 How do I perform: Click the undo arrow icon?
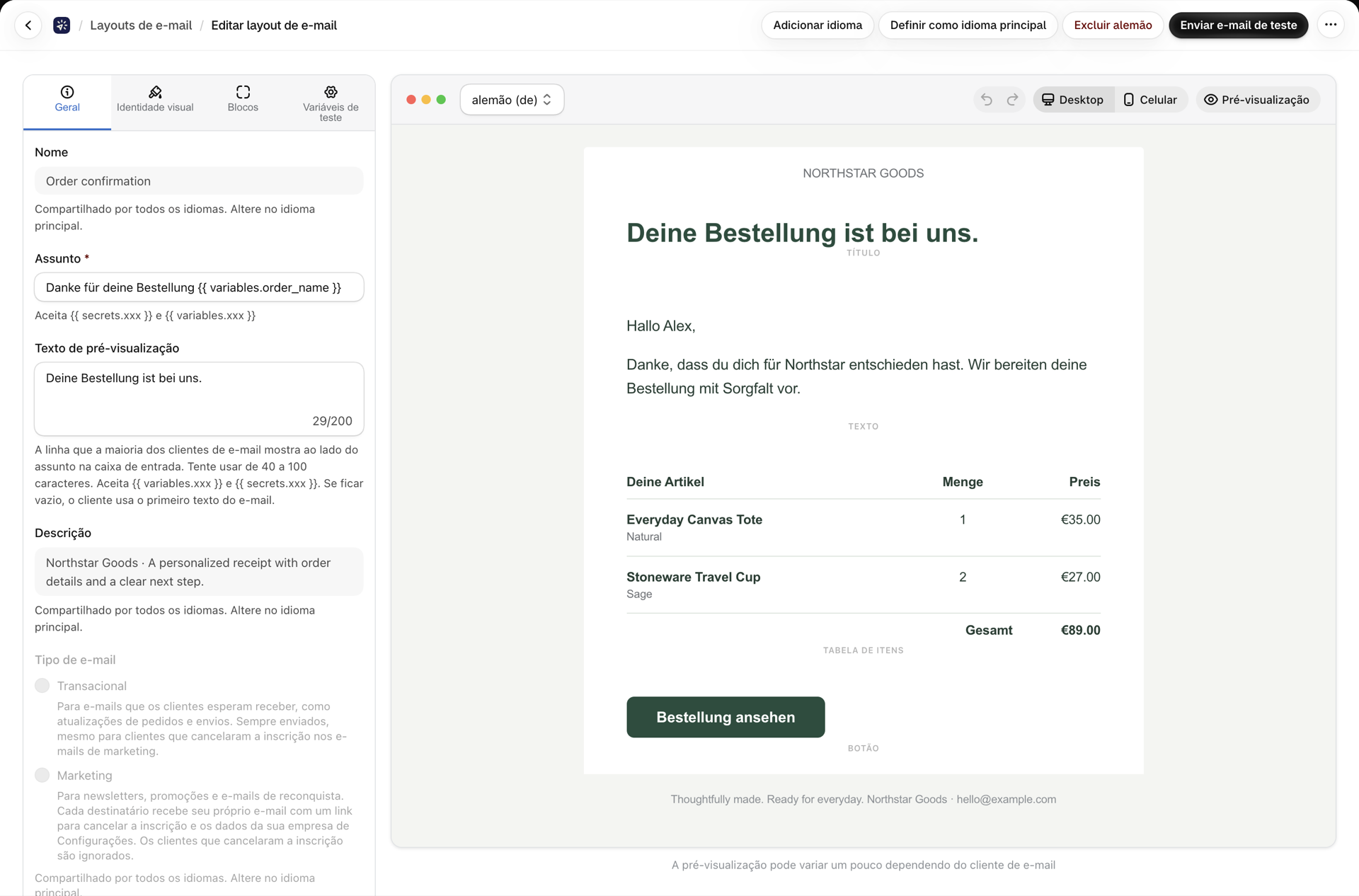987,100
